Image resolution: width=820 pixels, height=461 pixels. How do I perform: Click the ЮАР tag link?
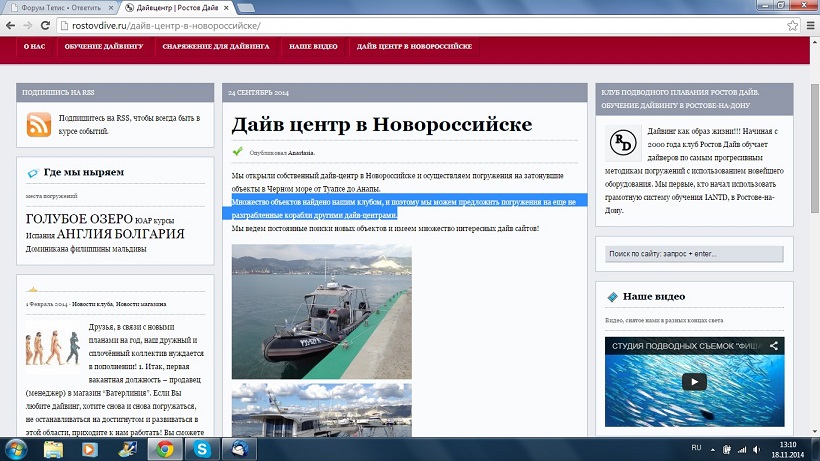pos(143,220)
